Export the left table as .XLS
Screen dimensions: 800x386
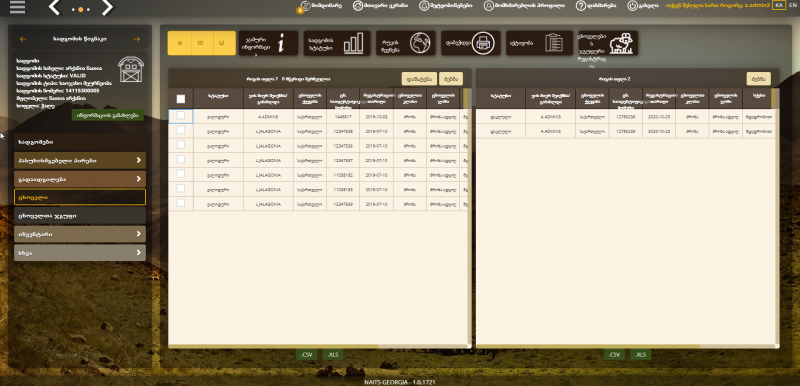(x=333, y=354)
